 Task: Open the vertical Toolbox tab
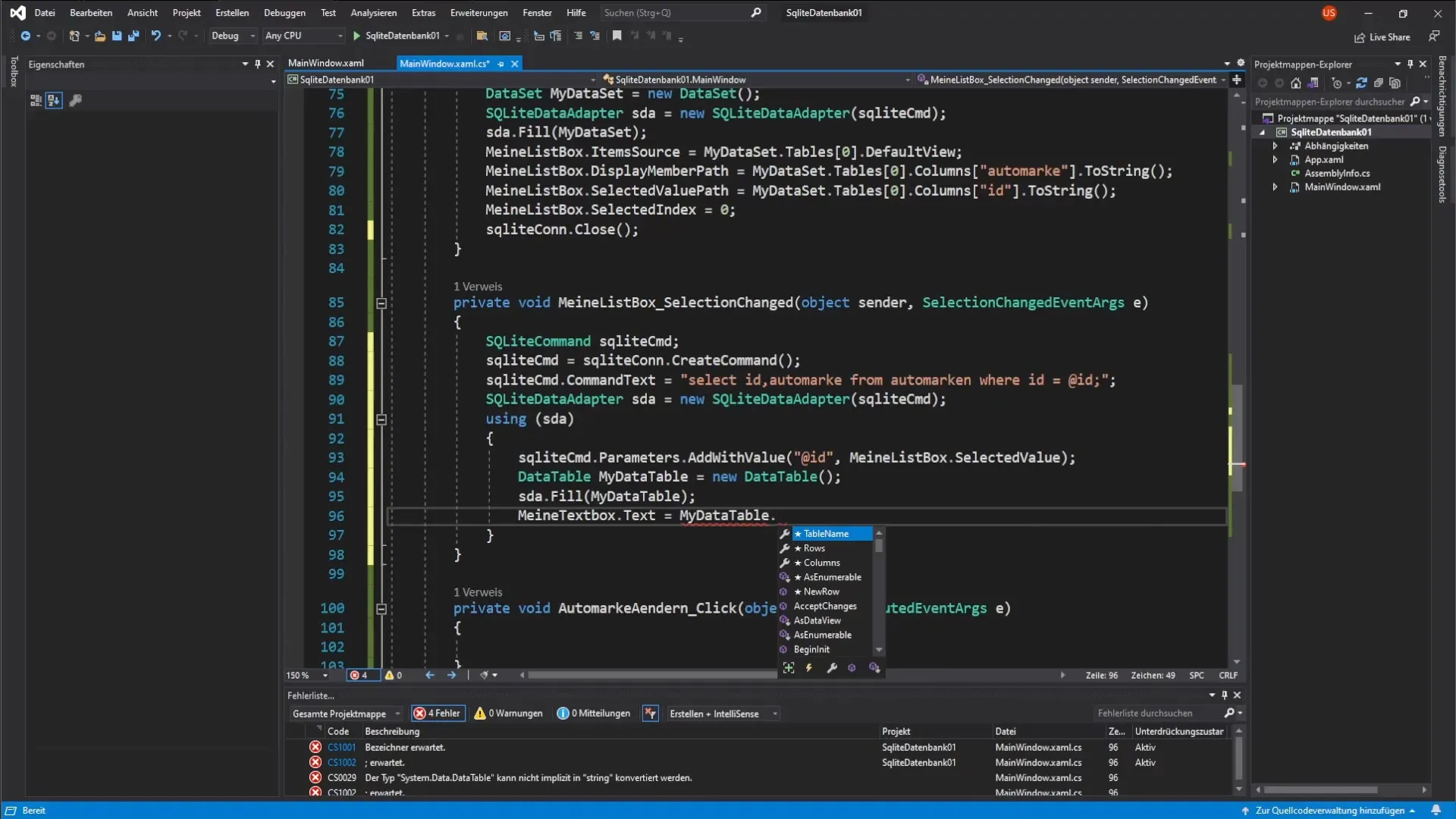click(14, 71)
